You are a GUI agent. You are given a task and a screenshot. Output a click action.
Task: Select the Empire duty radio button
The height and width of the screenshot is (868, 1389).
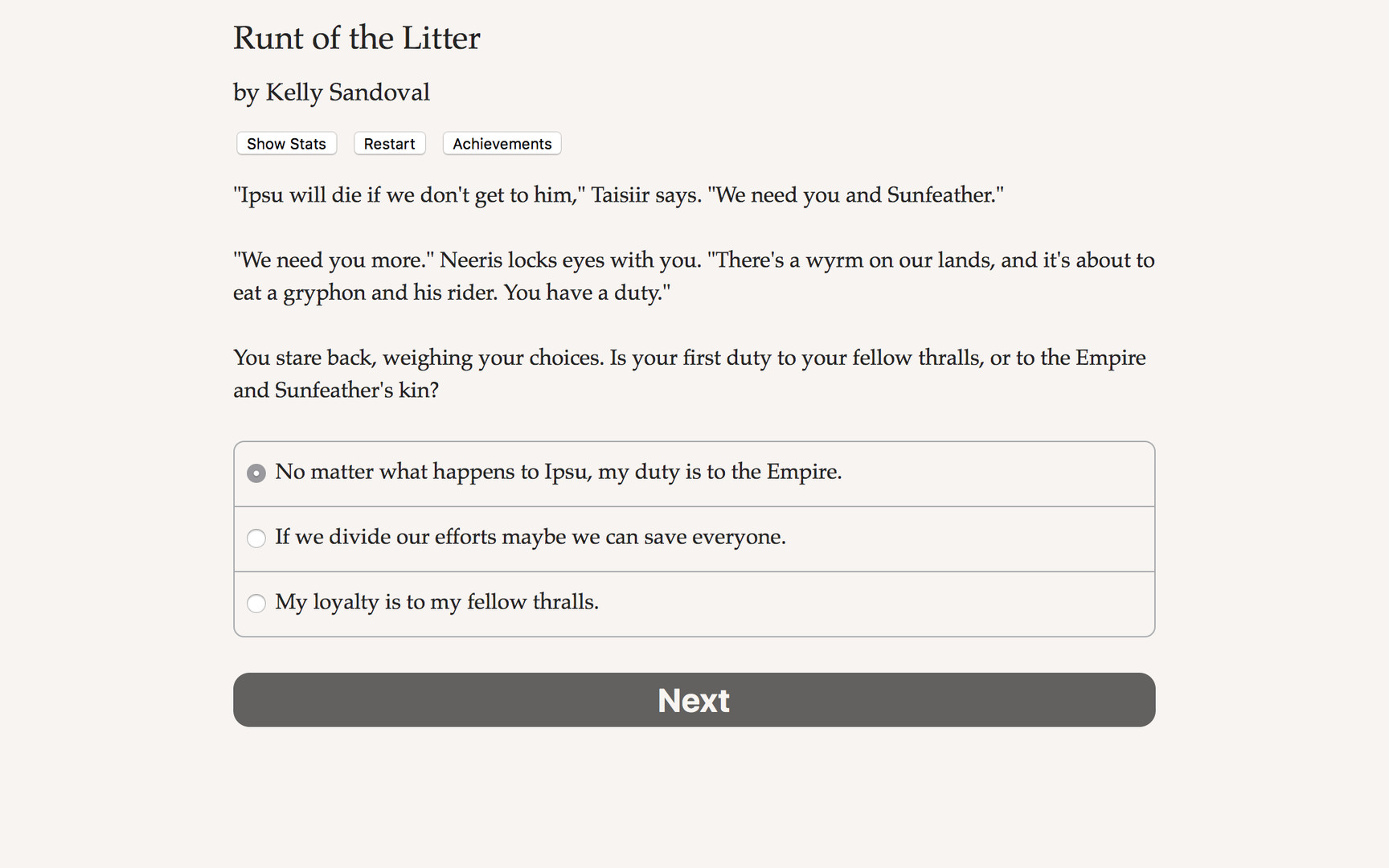[x=256, y=473]
